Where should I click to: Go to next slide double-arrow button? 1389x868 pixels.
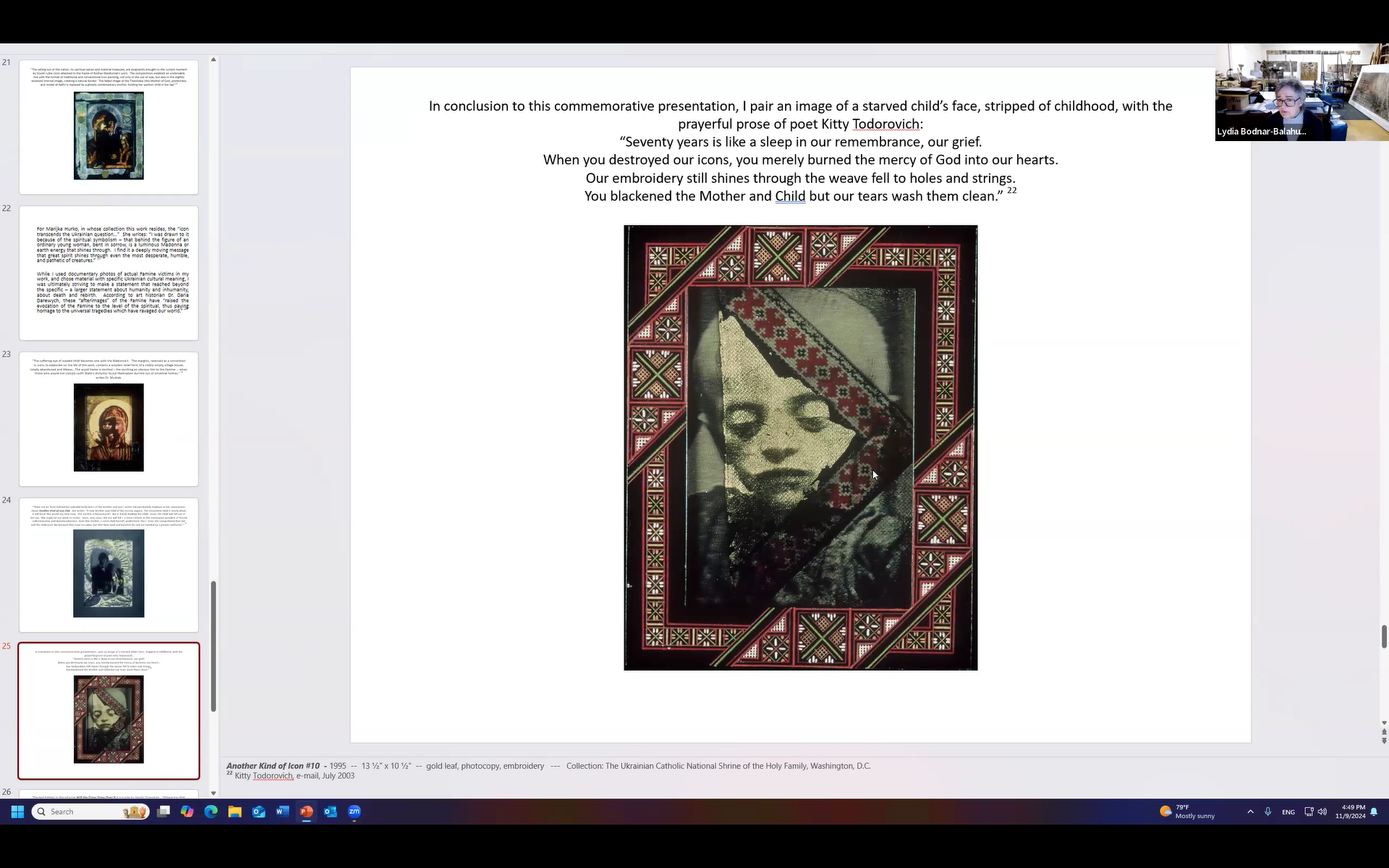1384,741
